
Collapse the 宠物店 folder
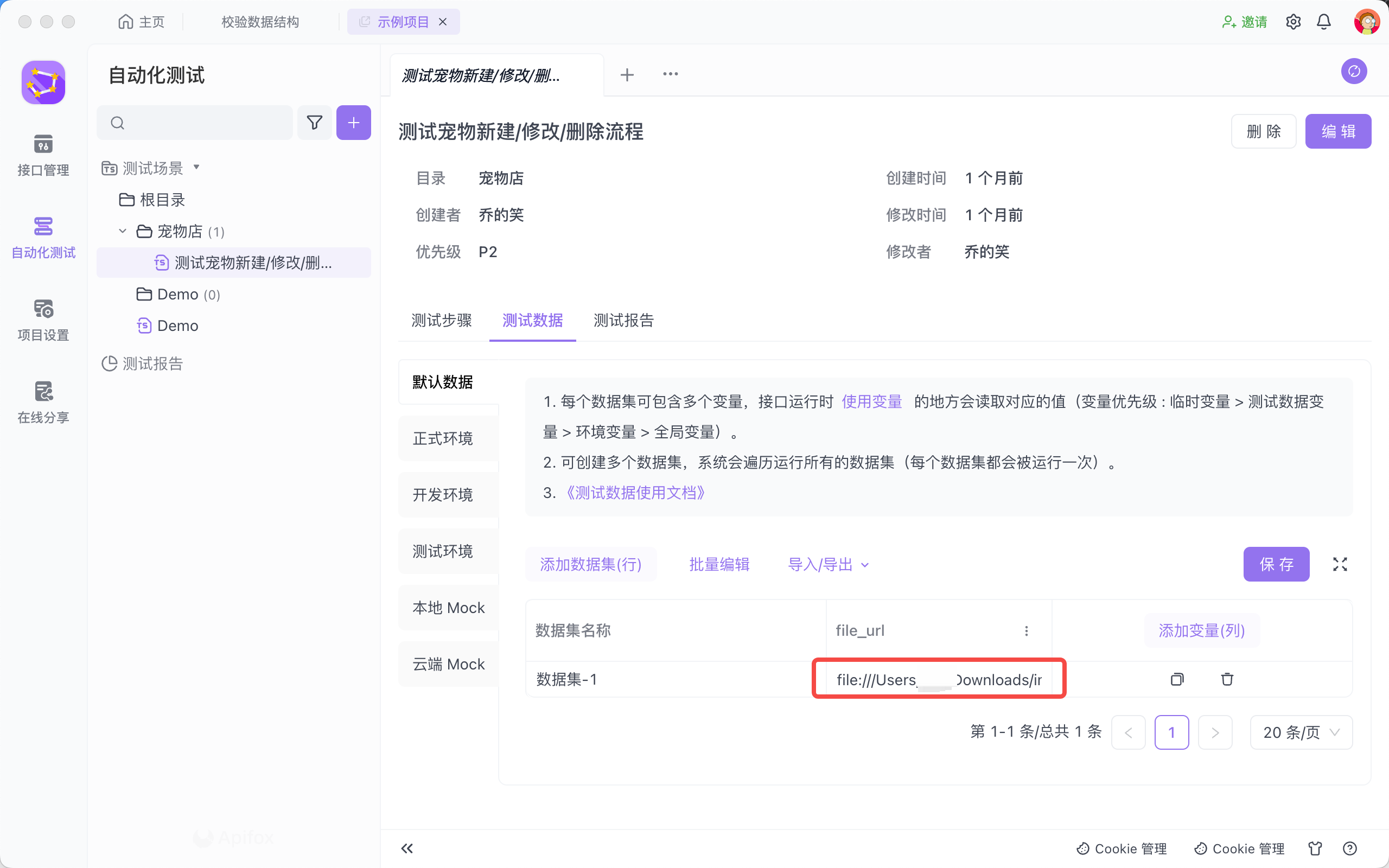(x=122, y=231)
